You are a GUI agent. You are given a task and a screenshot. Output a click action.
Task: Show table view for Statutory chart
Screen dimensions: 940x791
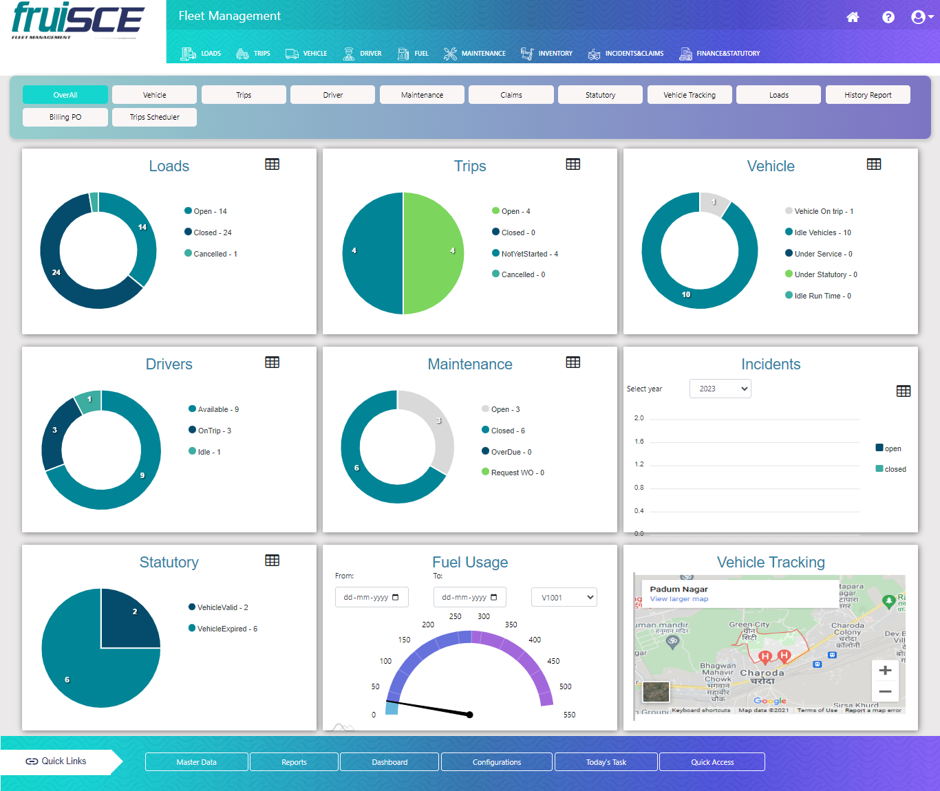[272, 560]
